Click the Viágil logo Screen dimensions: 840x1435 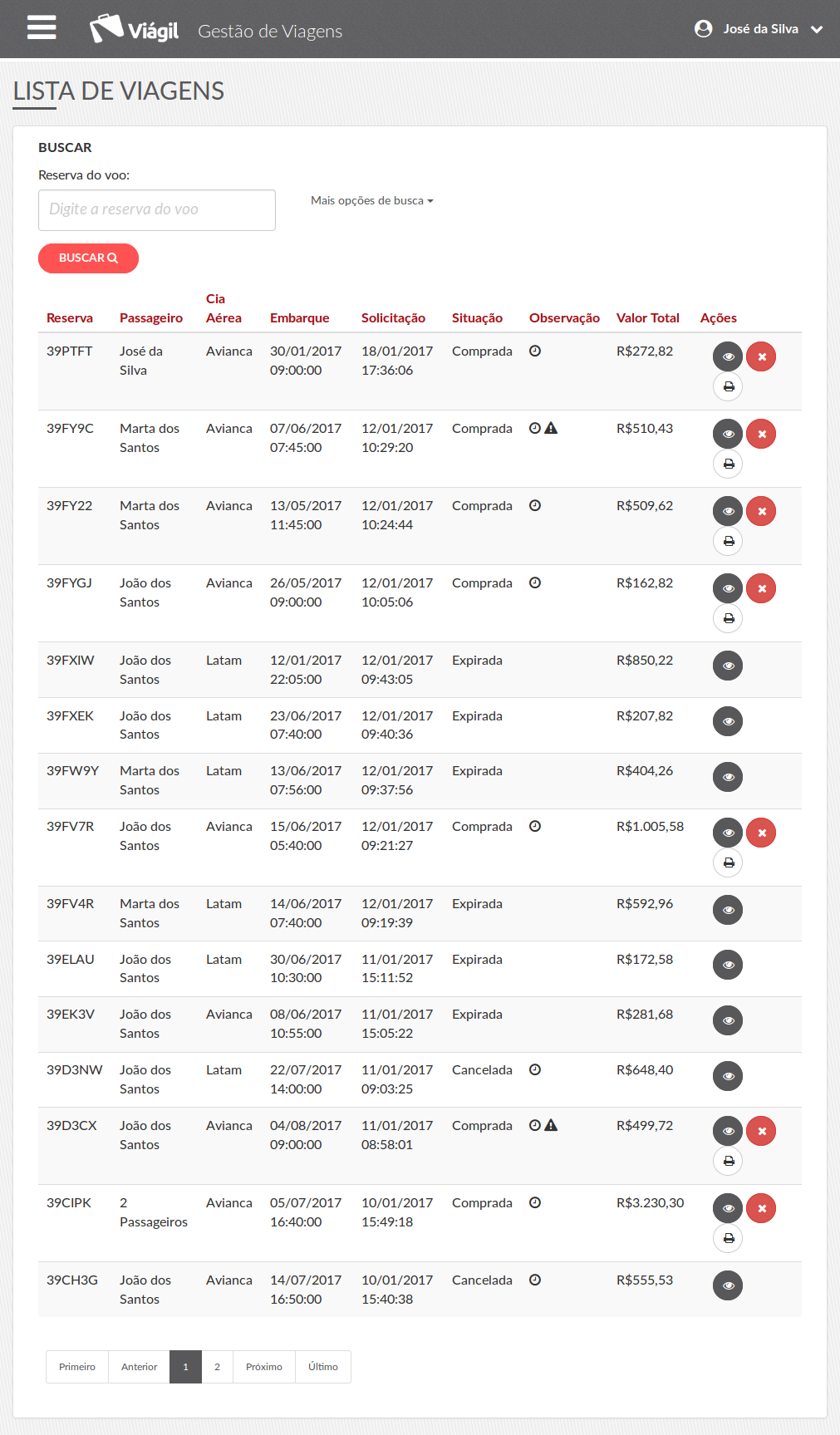pos(135,29)
